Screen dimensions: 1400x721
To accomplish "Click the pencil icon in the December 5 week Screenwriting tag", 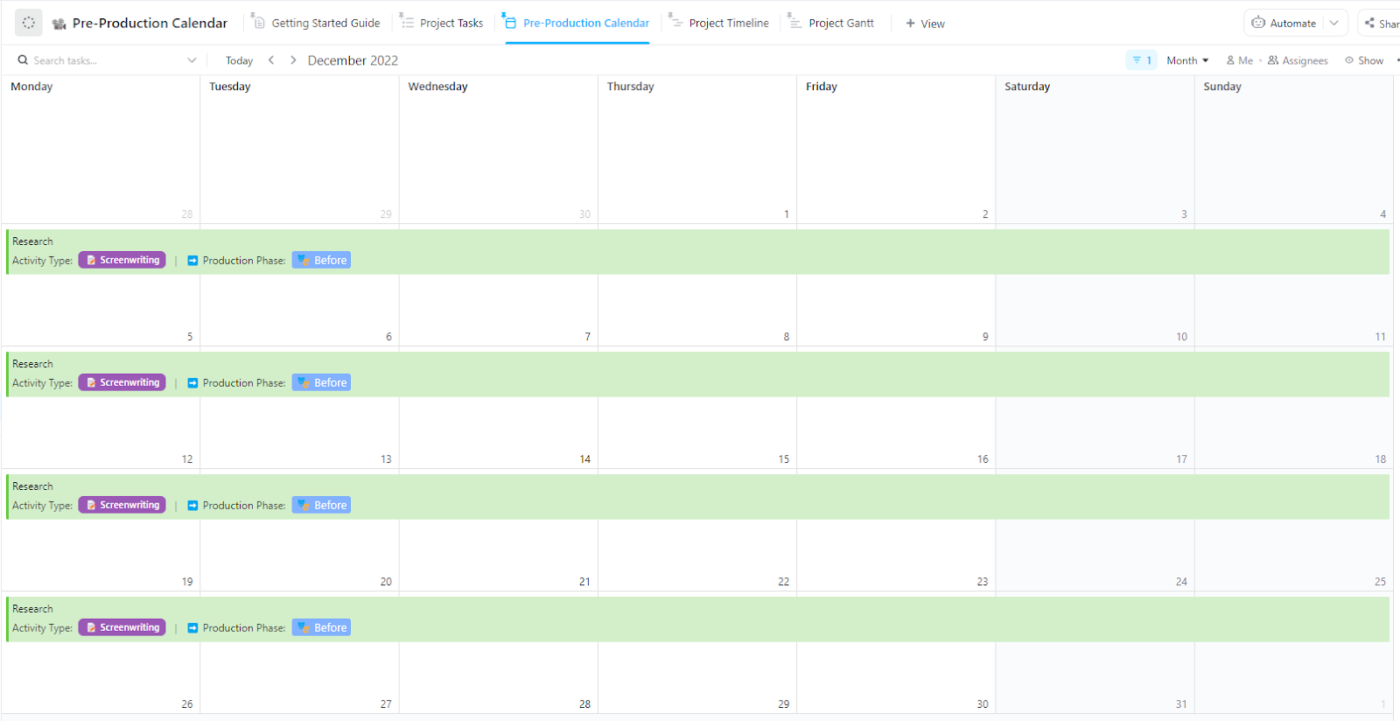I will coord(91,260).
